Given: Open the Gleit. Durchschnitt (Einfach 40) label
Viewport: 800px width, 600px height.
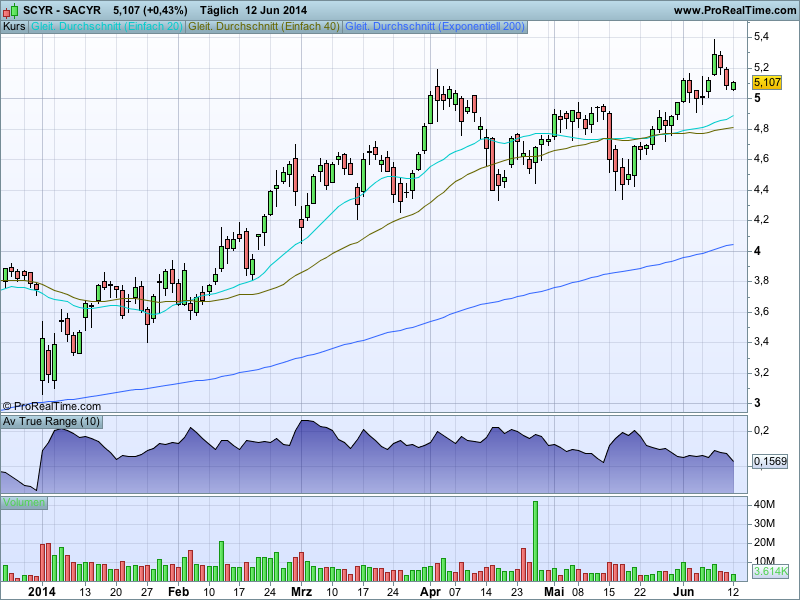Looking at the screenshot, I should pyautogui.click(x=264, y=27).
